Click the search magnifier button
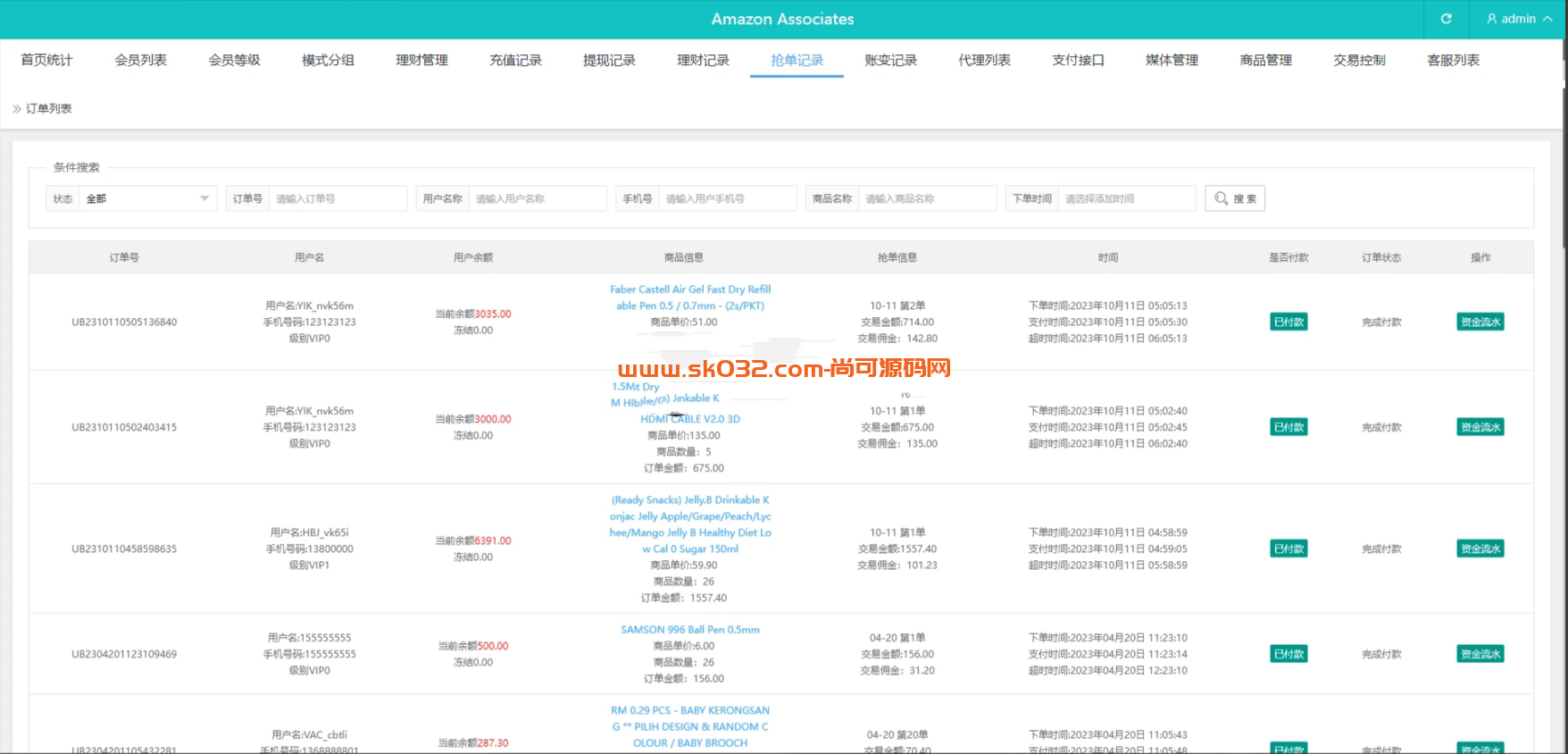The height and width of the screenshot is (754, 1568). pyautogui.click(x=1235, y=198)
